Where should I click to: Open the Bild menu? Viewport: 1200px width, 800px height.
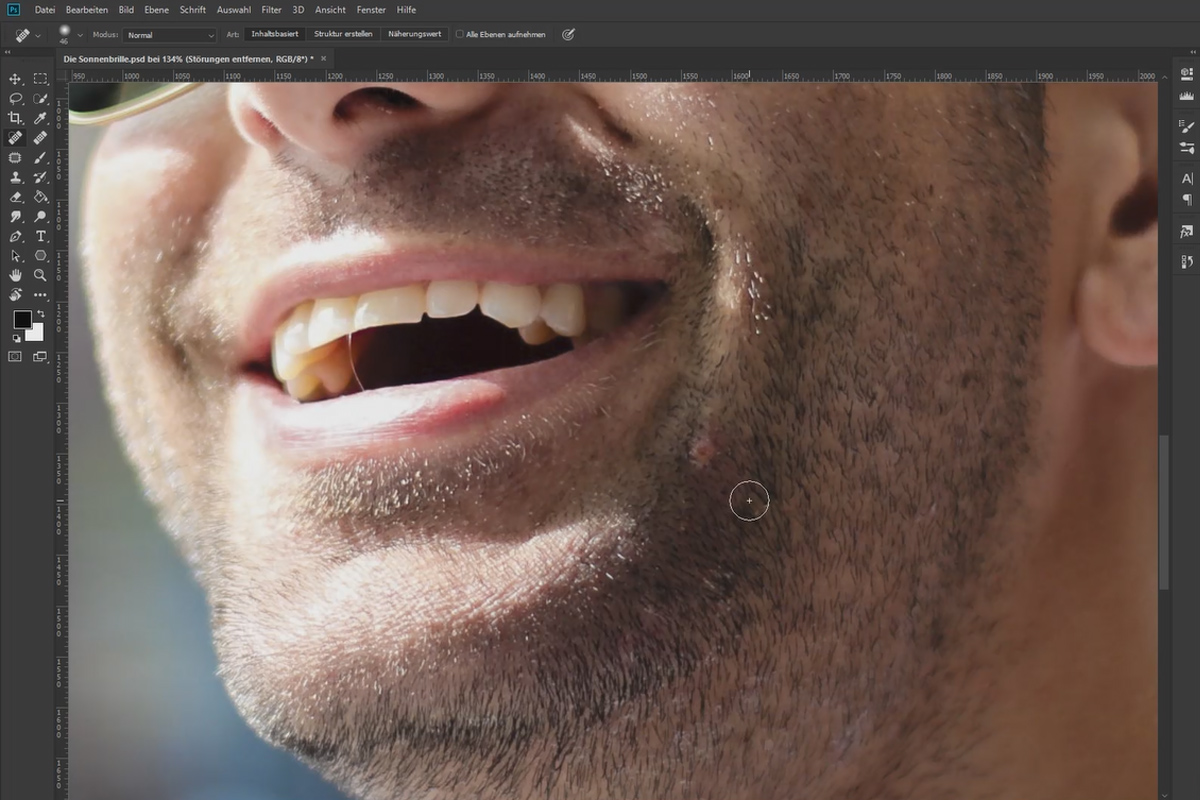[x=126, y=10]
